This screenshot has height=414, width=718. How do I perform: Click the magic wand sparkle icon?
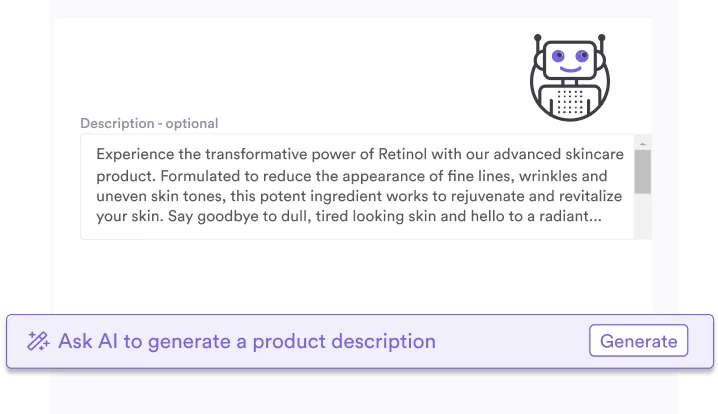pyautogui.click(x=39, y=341)
